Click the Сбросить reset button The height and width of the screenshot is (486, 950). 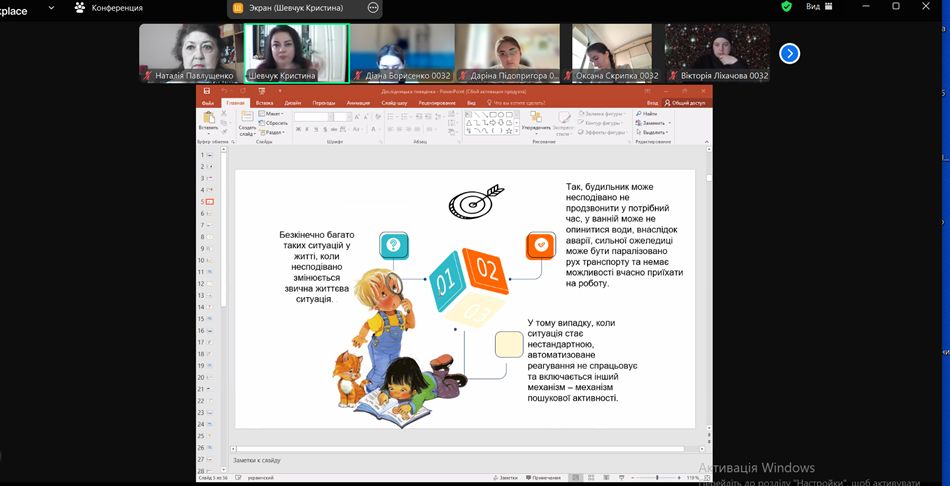275,123
